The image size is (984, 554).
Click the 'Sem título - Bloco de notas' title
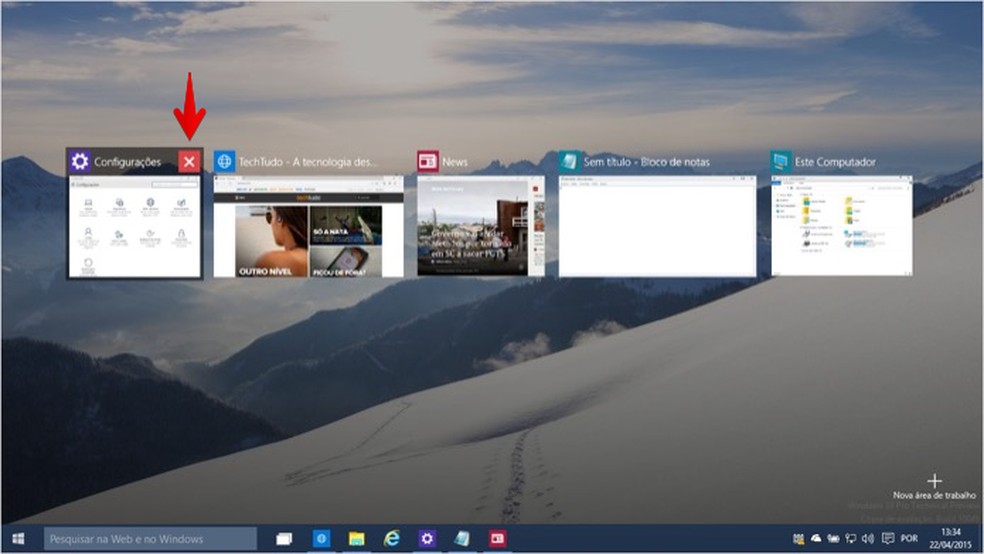(x=646, y=162)
